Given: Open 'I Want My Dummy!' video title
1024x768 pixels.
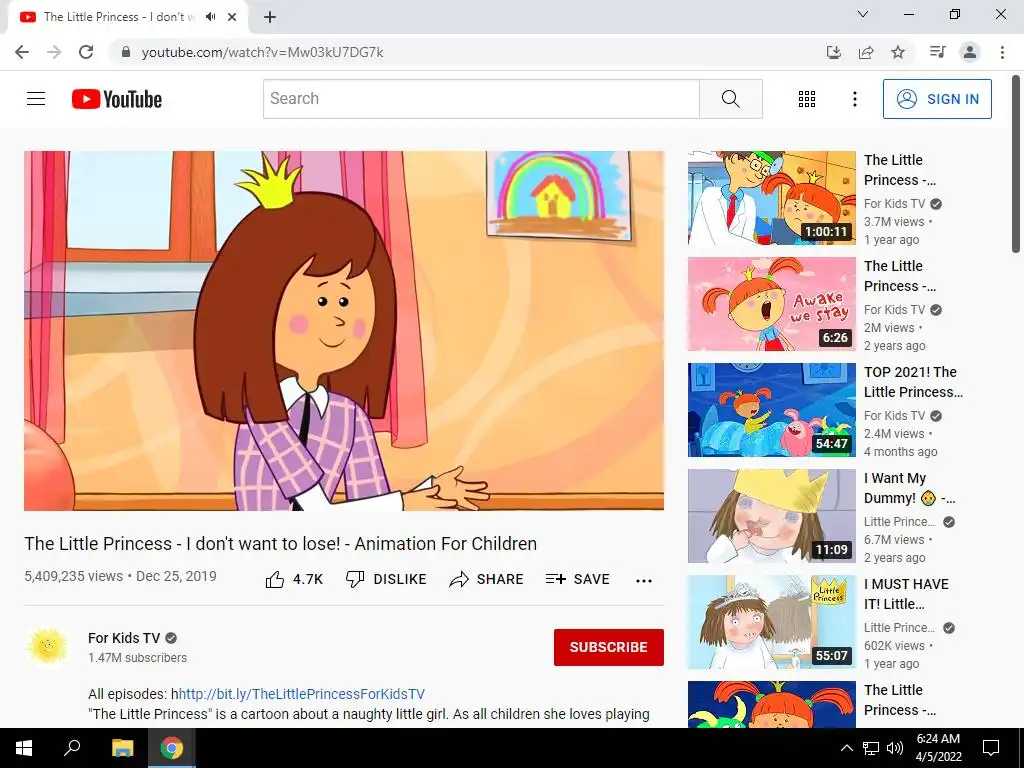Looking at the screenshot, I should coord(909,488).
